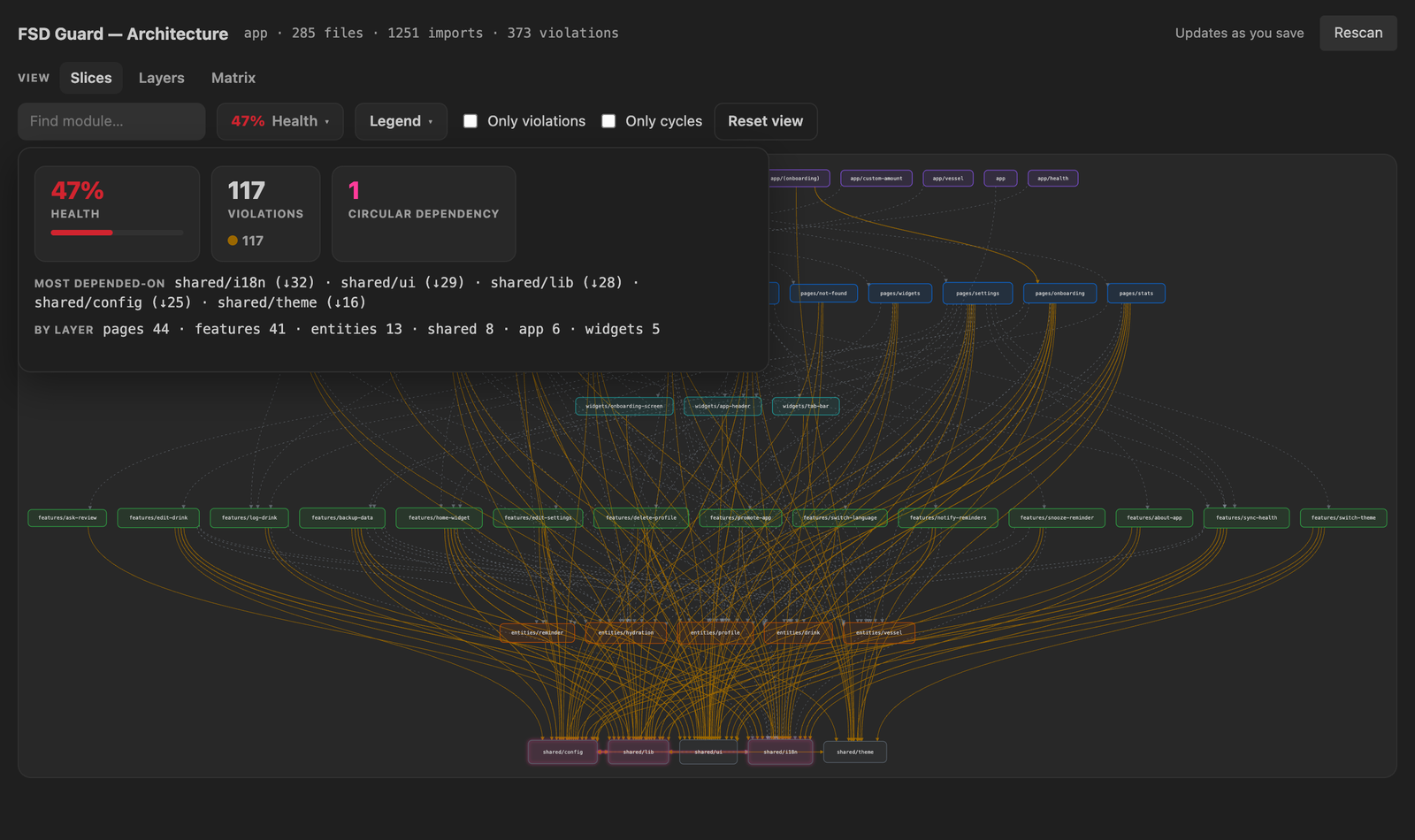This screenshot has width=1415, height=840.
Task: Select the shared/theme node
Action: (855, 752)
